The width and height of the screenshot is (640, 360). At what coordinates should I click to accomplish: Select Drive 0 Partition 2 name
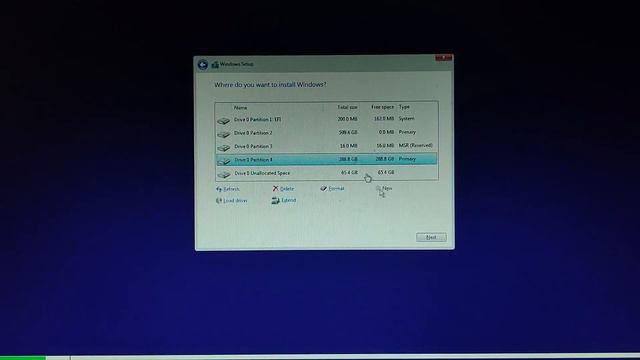[253, 133]
